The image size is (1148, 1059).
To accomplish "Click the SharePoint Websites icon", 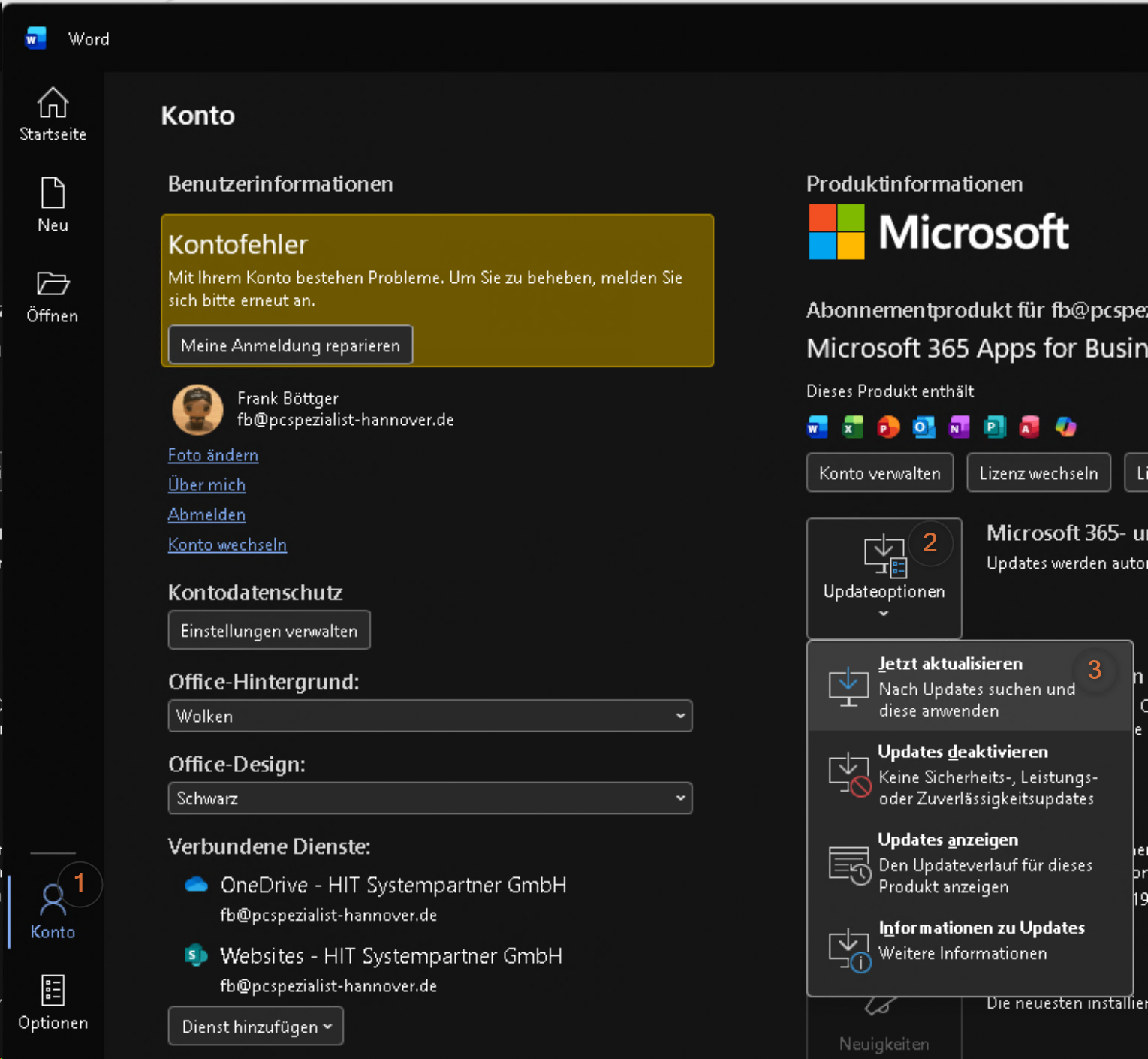I will 195,955.
